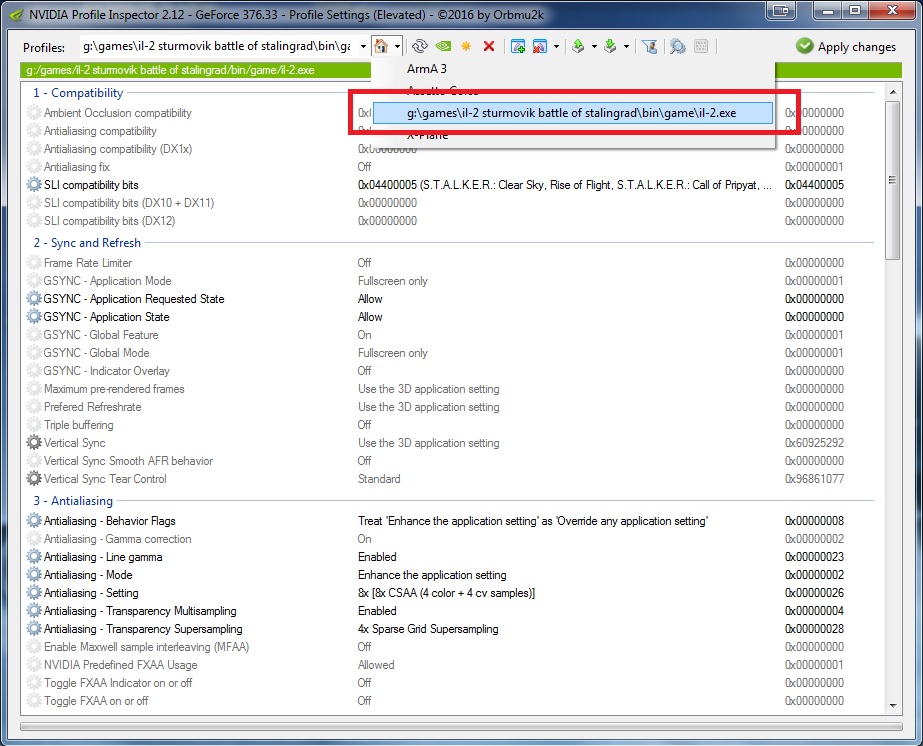Click the greyed bit value editor icon

700,46
